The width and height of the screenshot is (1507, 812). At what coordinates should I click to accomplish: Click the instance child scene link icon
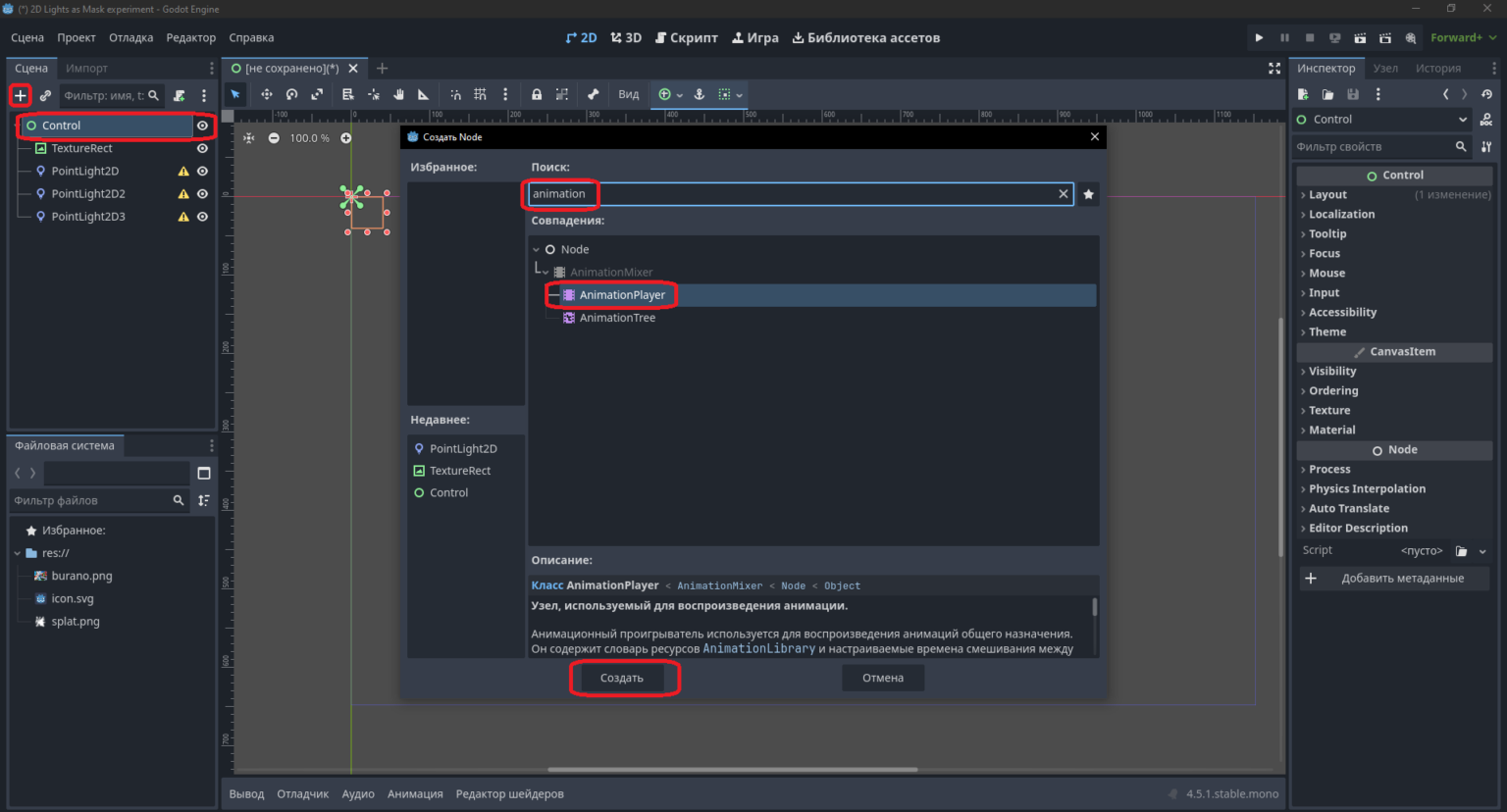pyautogui.click(x=45, y=95)
